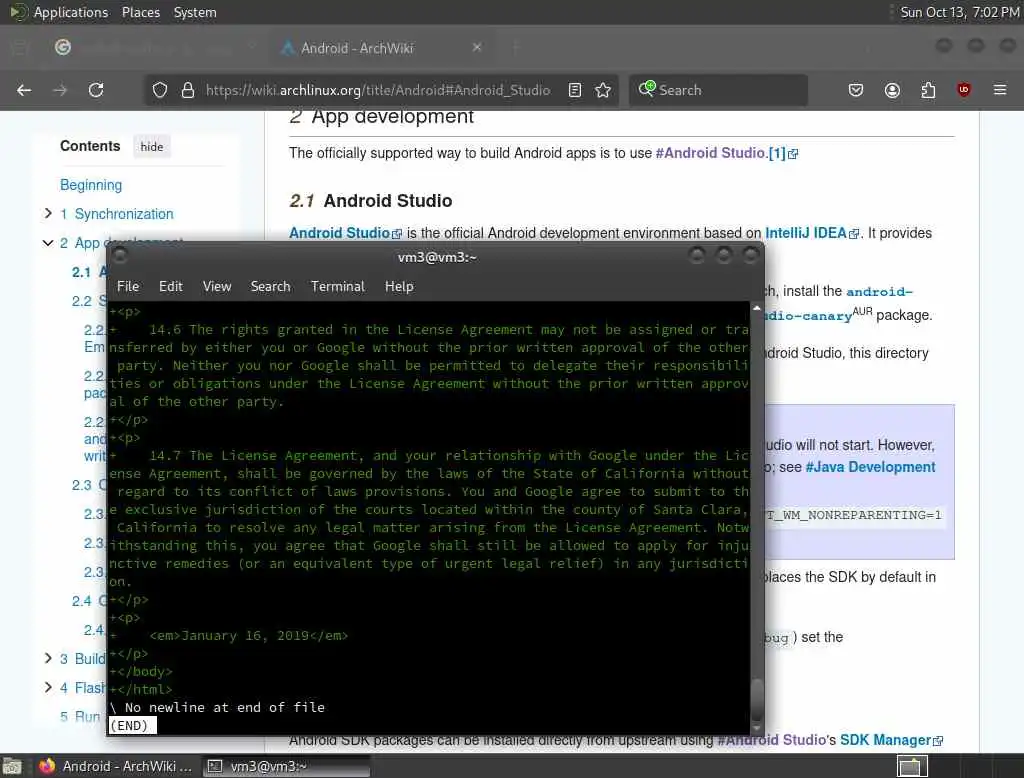Open the Places menu

[x=141, y=12]
